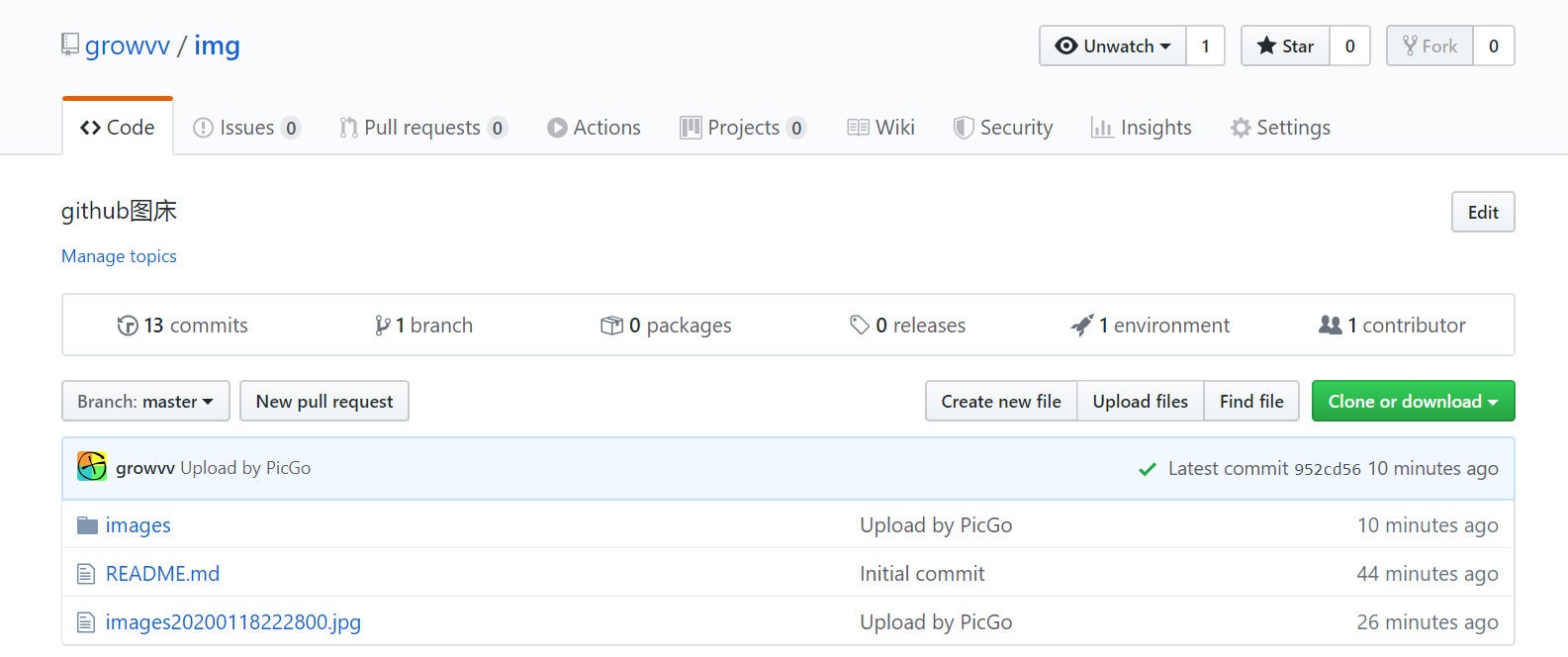View the watchers count of 1
Screen dimensions: 1568x657
pos(1205,46)
